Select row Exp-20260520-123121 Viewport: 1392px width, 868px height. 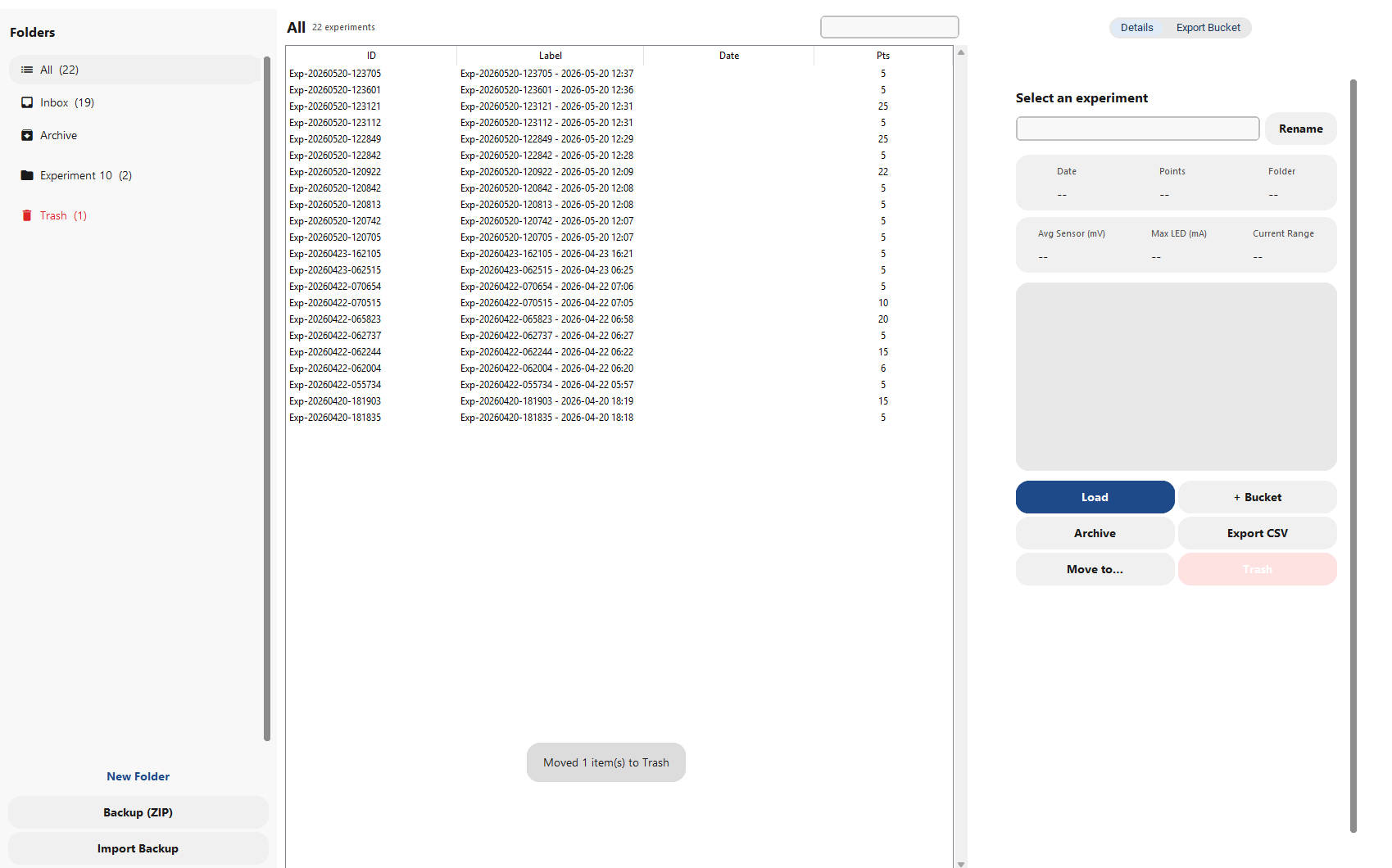619,106
